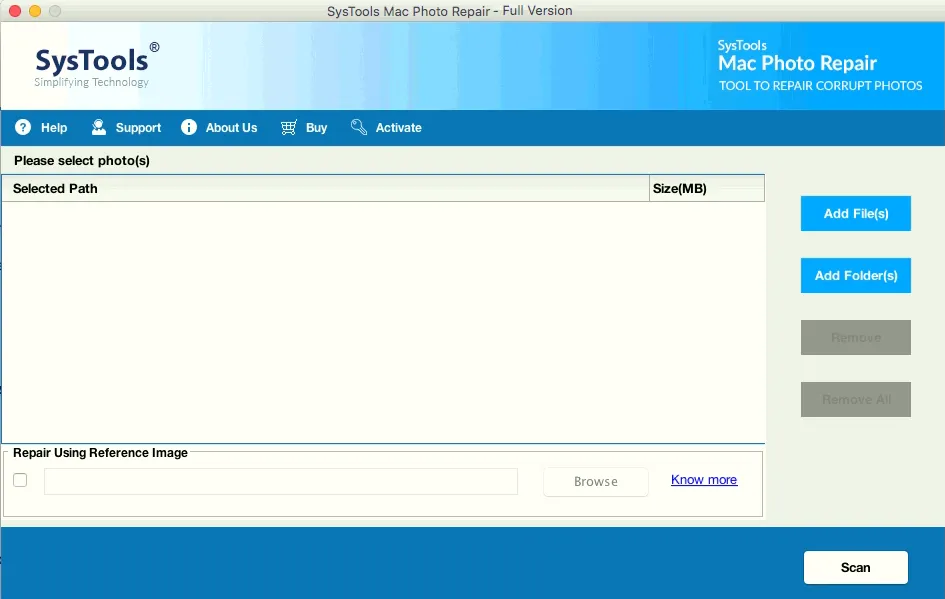Open the Activate menu label
Screen dimensions: 945x599
coord(398,128)
